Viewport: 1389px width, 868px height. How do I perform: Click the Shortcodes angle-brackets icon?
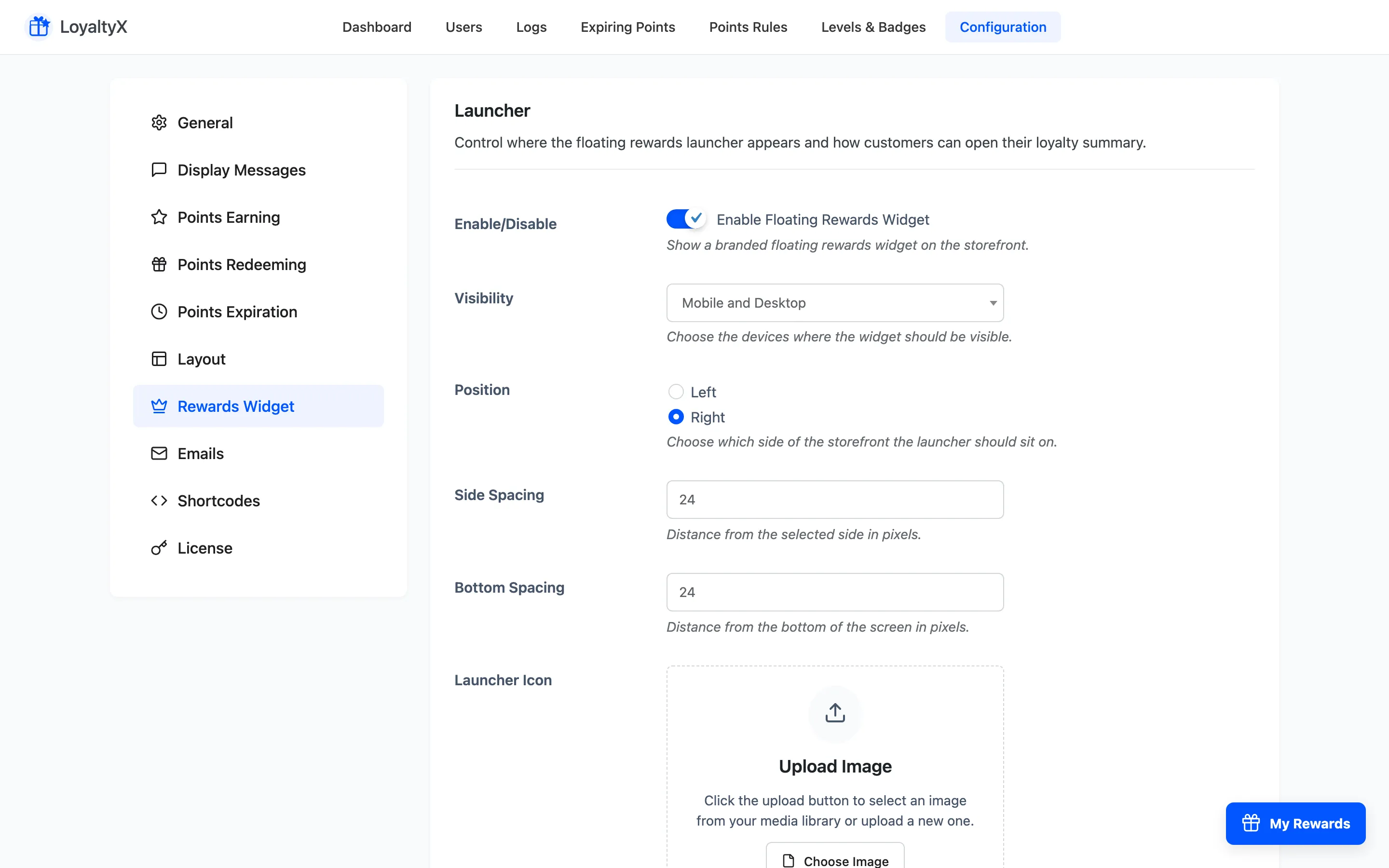(159, 501)
